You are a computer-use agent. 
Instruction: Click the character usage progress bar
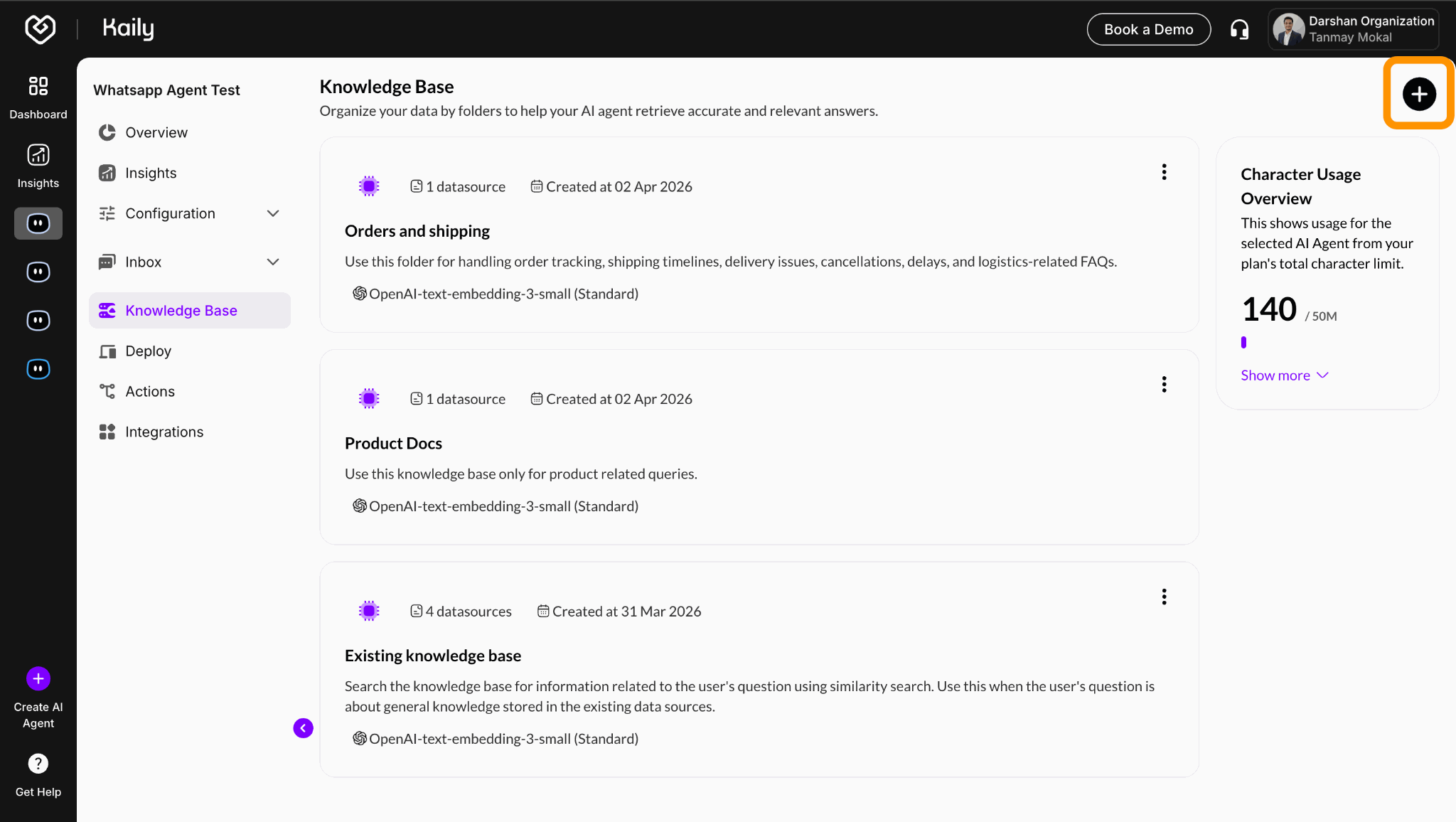coord(1244,343)
